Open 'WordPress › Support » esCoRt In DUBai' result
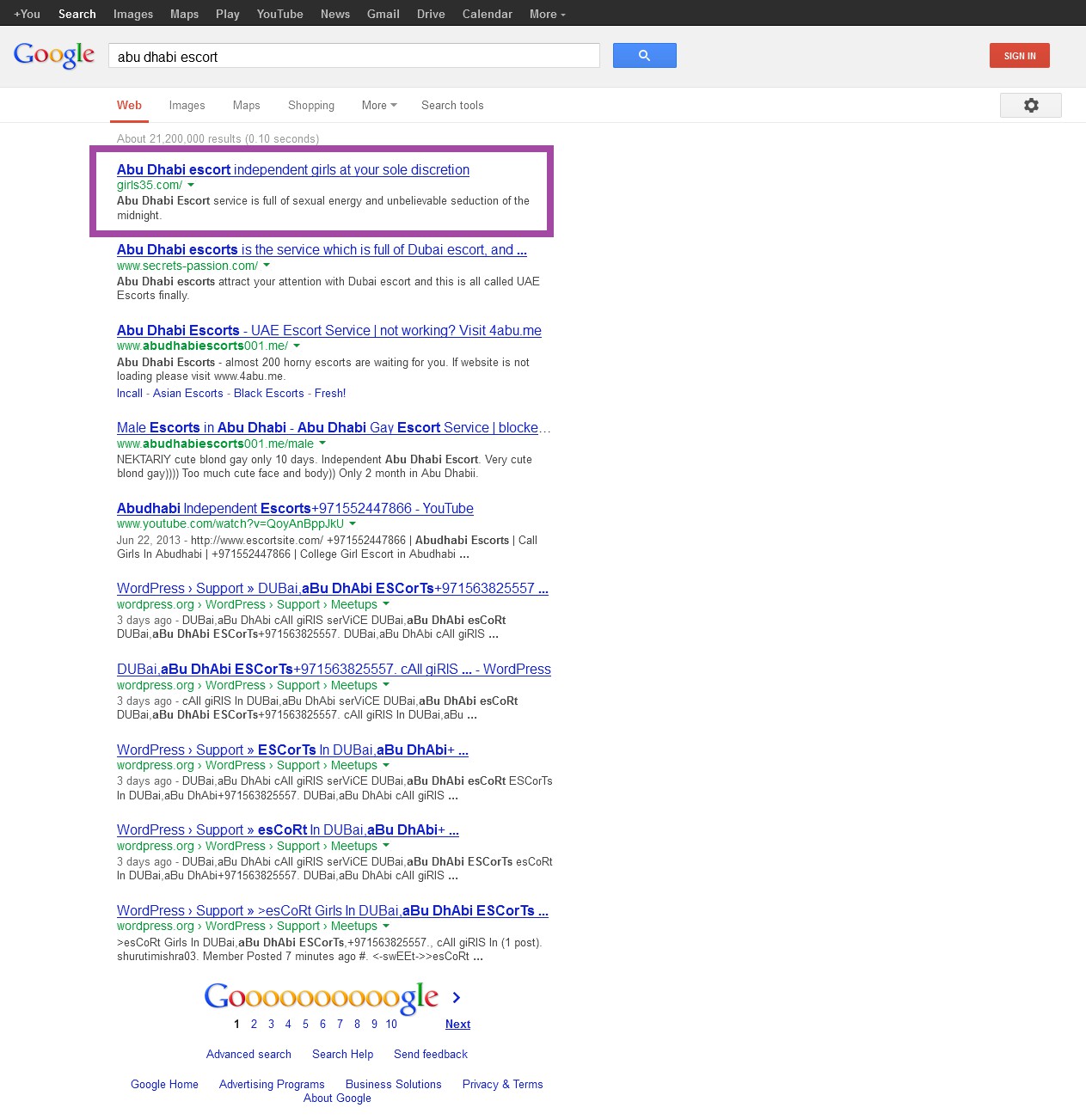The height and width of the screenshot is (1120, 1086). coord(288,829)
